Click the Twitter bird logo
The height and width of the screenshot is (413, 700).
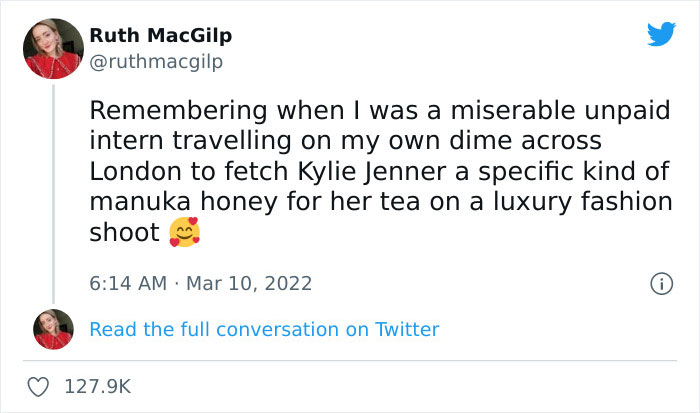tap(661, 35)
